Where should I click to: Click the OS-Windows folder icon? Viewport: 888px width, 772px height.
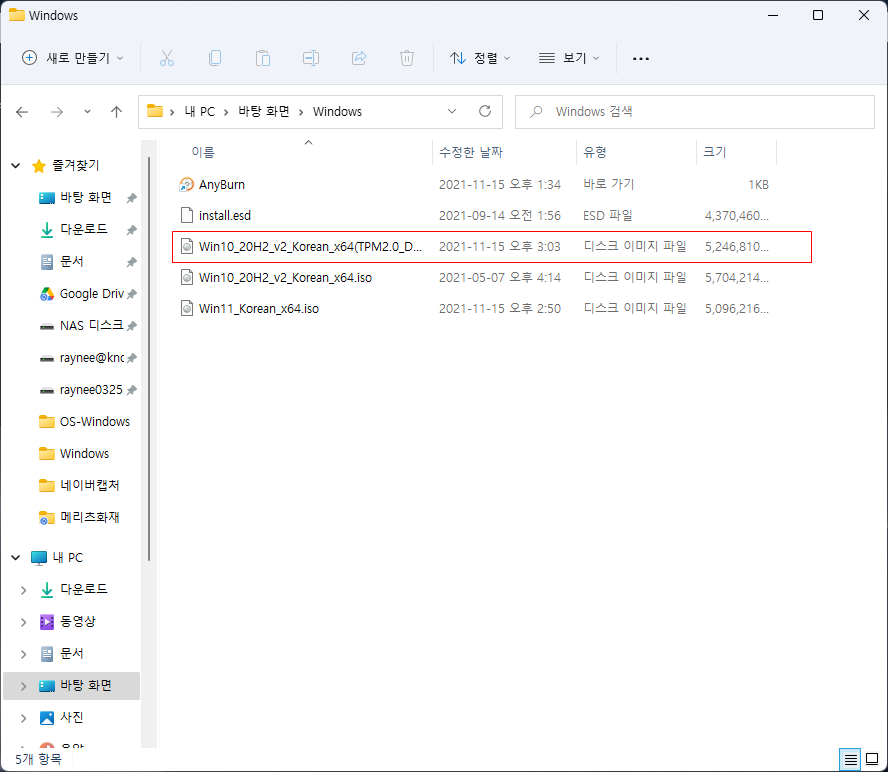point(46,421)
